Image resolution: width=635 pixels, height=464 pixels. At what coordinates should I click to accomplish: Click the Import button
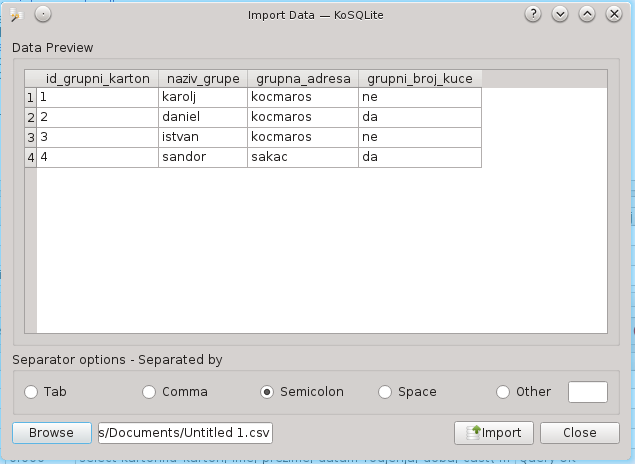[494, 433]
